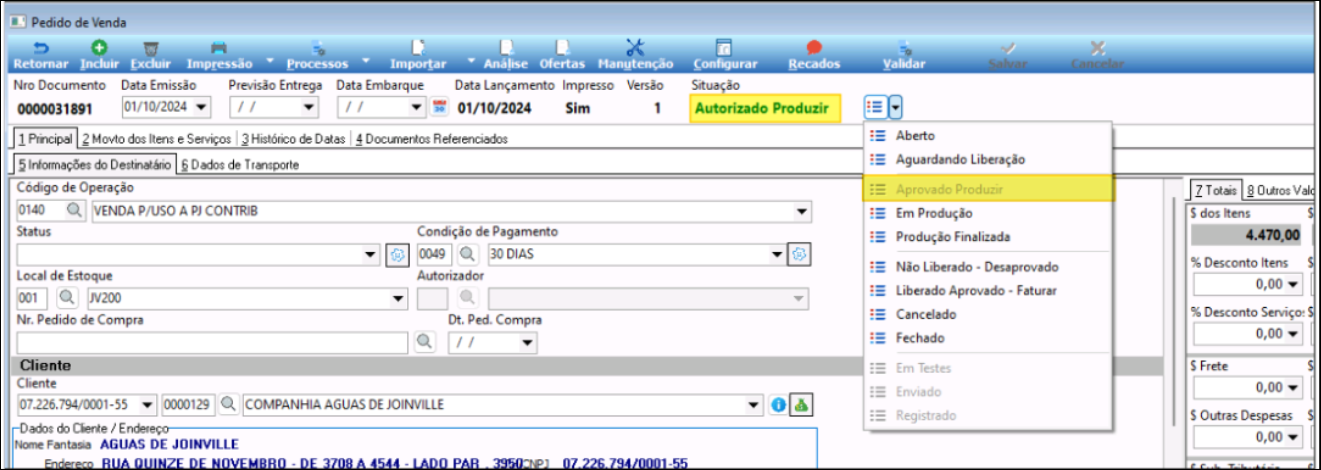This screenshot has width=1321, height=470.
Task: Switch to Dados de Transporte tab
Action: [240, 164]
